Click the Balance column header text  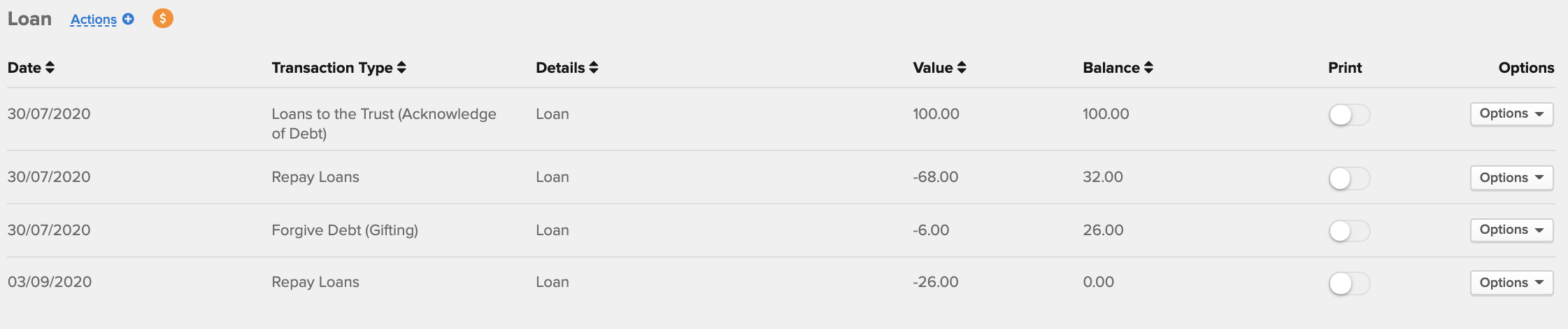click(x=1111, y=67)
